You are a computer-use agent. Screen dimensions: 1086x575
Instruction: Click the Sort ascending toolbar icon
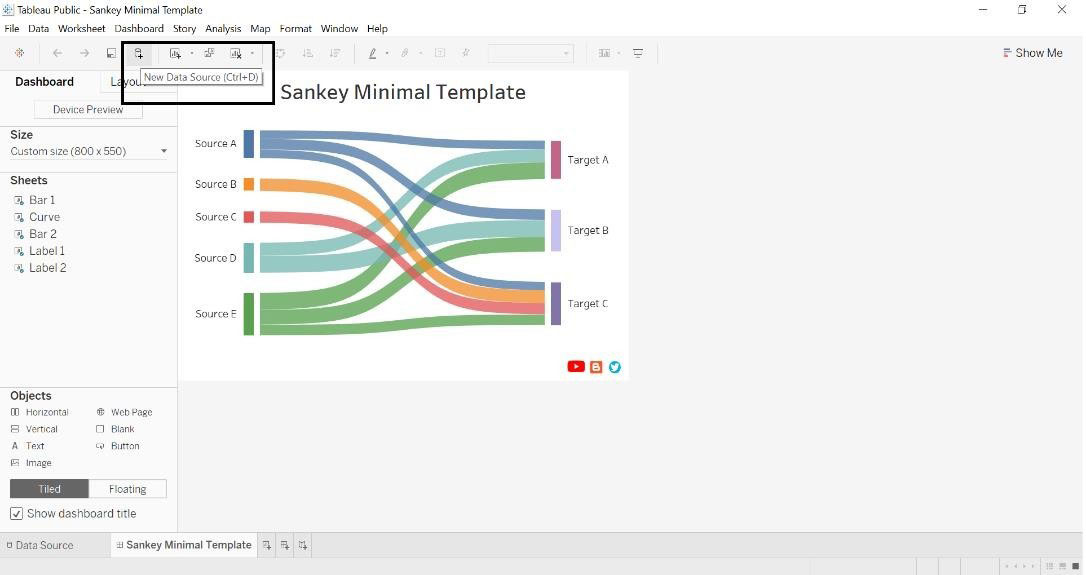tap(308, 53)
